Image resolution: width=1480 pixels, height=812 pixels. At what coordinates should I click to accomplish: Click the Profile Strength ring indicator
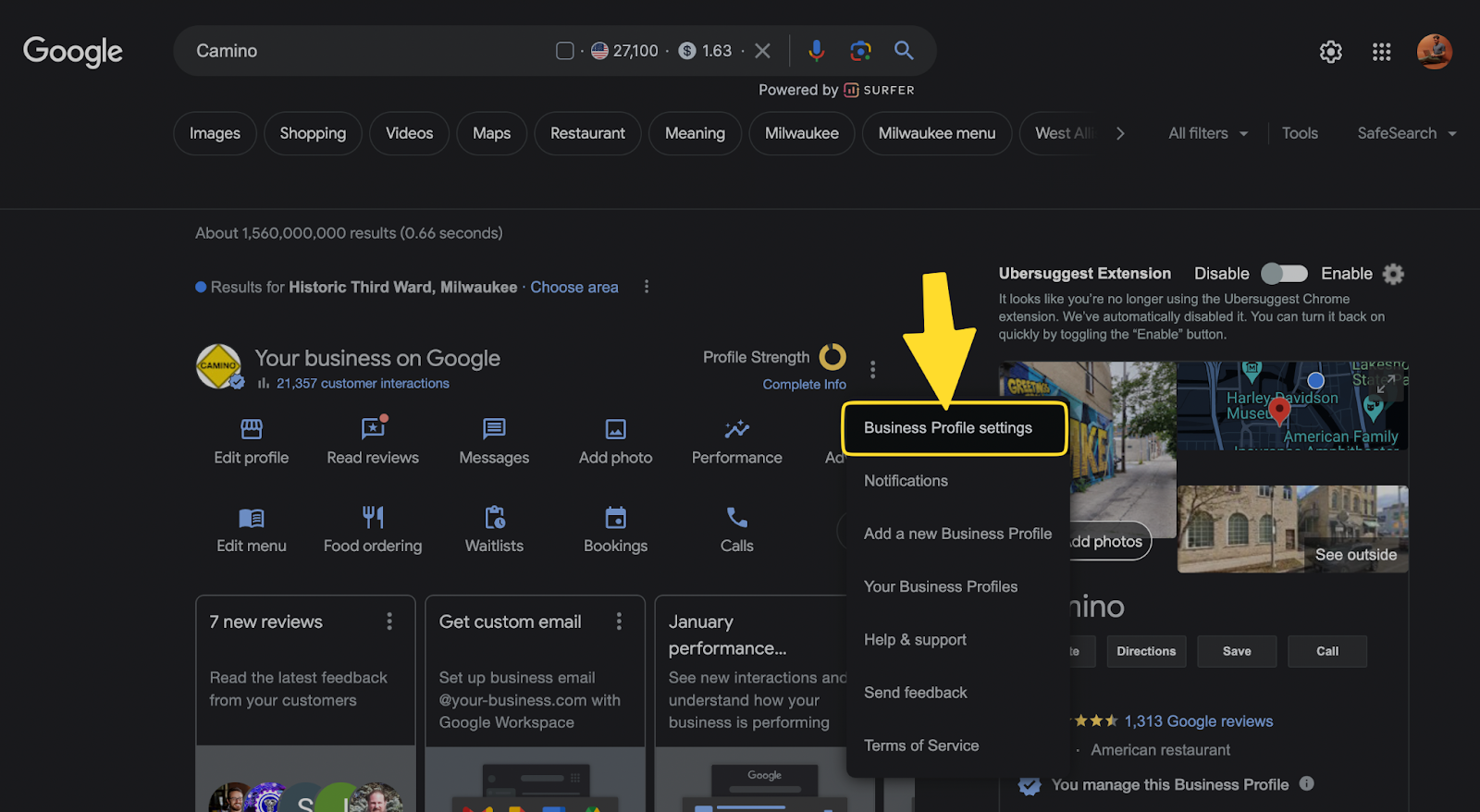point(832,357)
